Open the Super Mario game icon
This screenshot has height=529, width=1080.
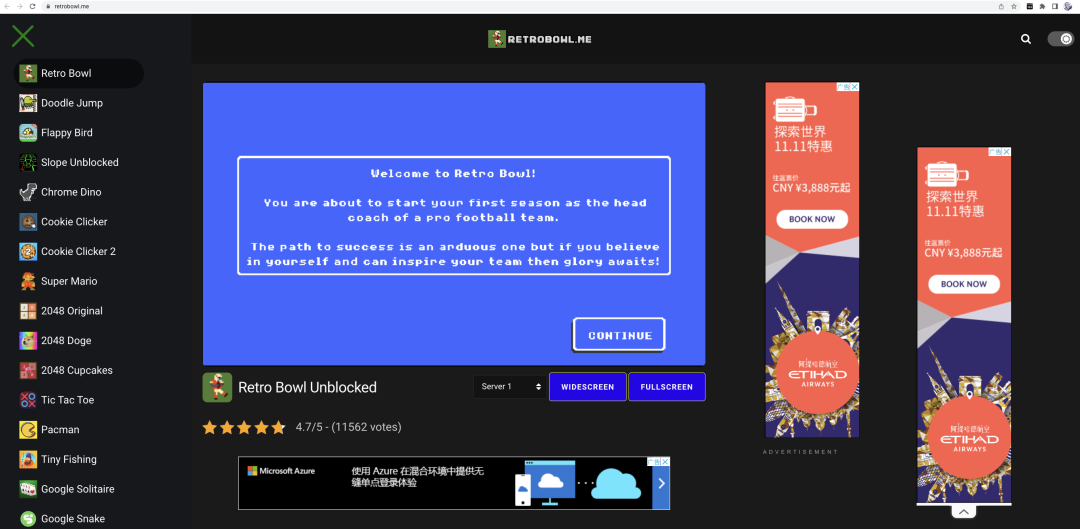(28, 281)
